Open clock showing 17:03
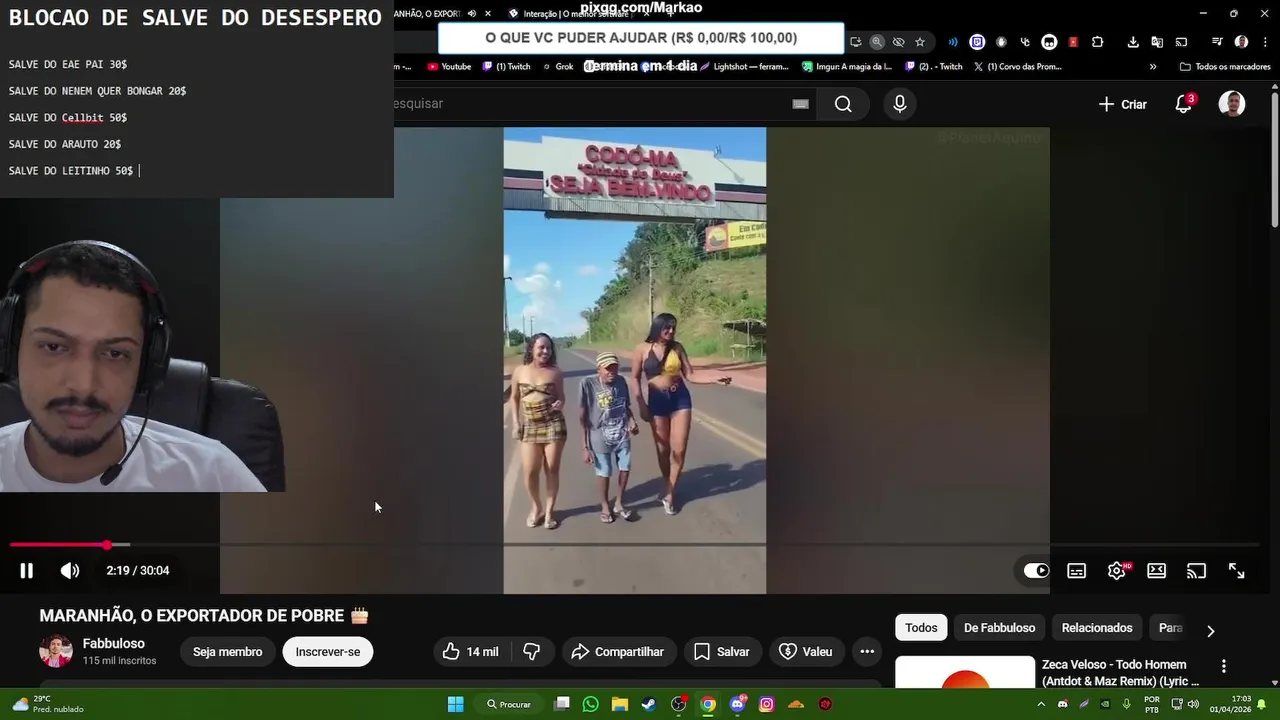Screen dimensions: 1280x720 [1229, 704]
